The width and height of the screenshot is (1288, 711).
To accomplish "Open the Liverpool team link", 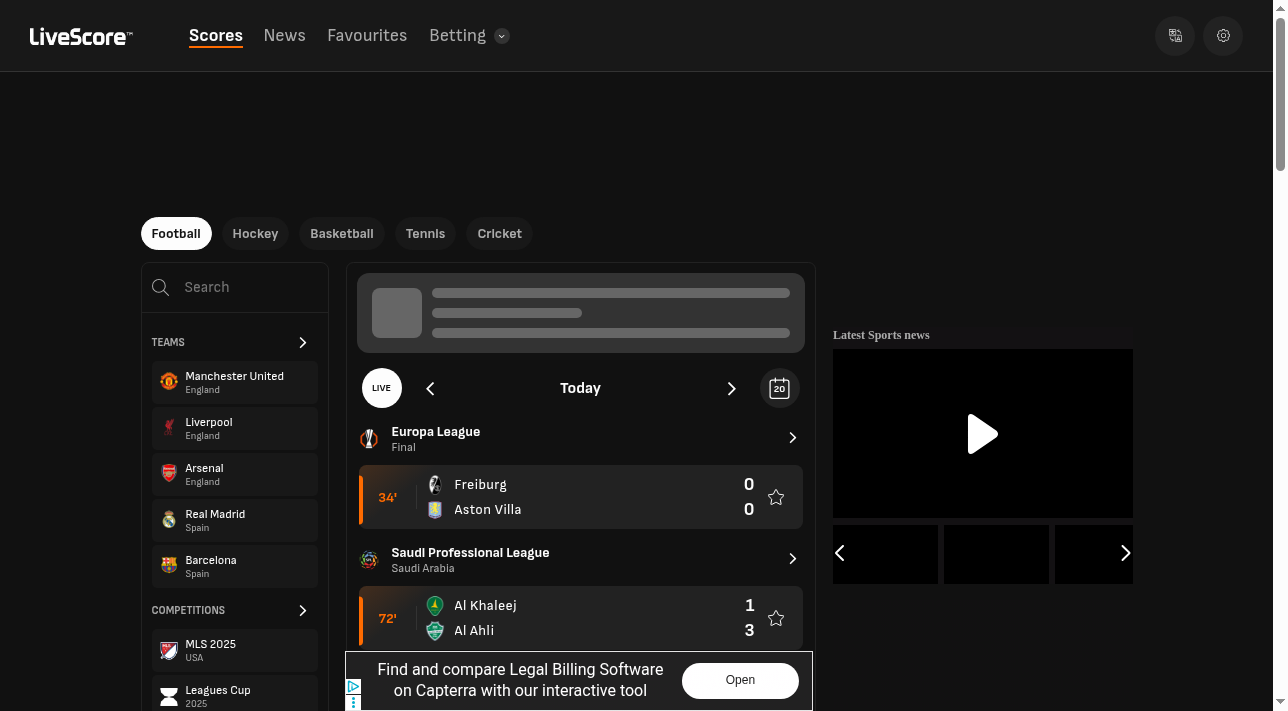I will click(x=235, y=428).
